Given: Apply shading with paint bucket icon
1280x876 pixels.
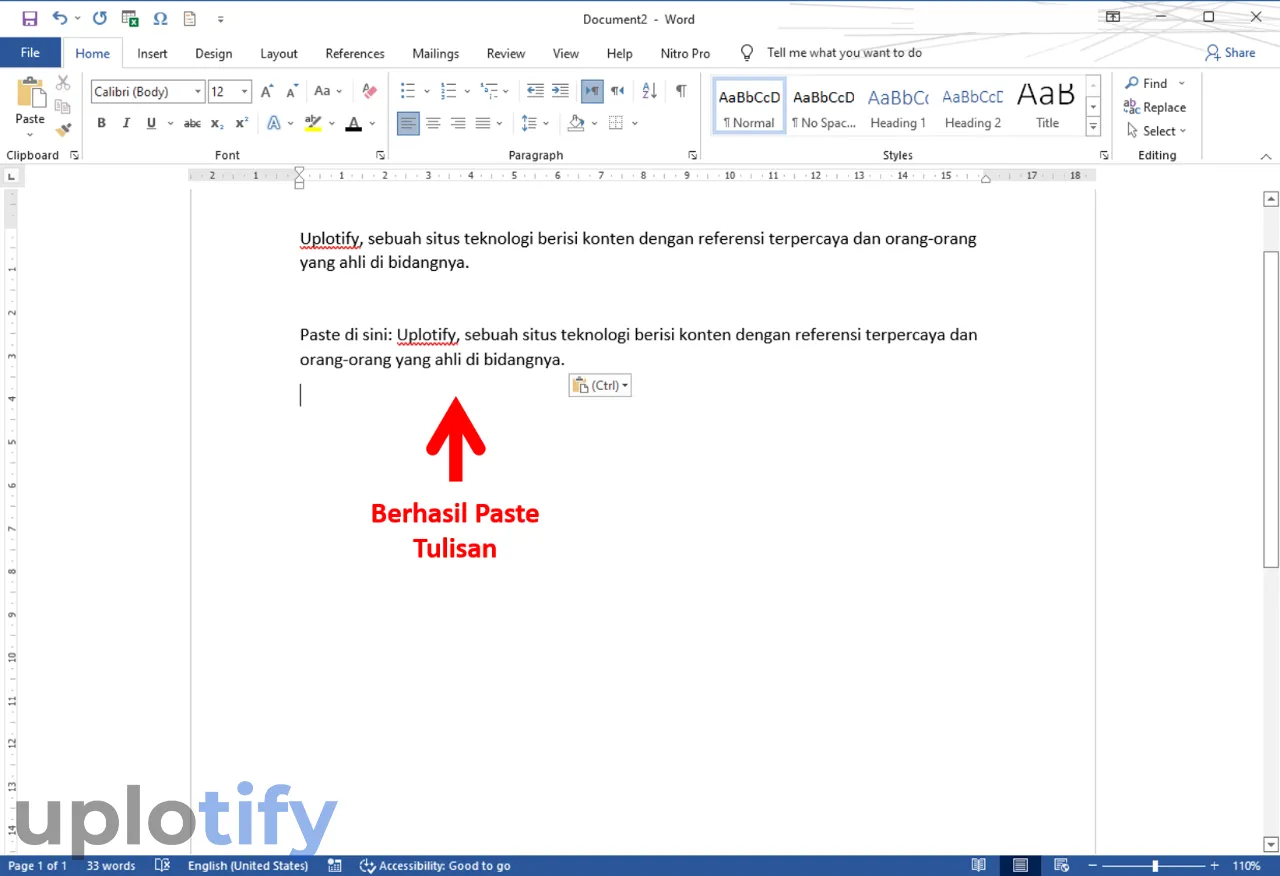Looking at the screenshot, I should [x=576, y=123].
